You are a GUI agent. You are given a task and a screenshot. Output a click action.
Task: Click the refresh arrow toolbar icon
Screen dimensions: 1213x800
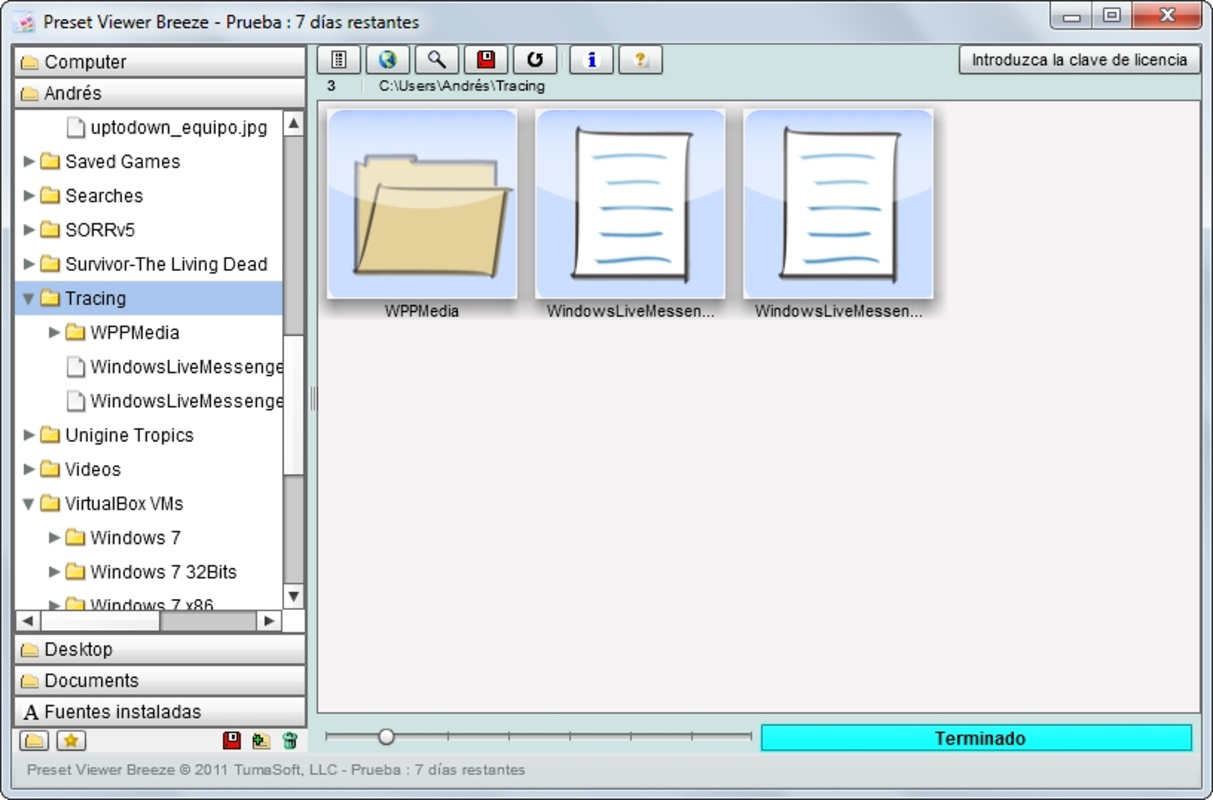(535, 60)
